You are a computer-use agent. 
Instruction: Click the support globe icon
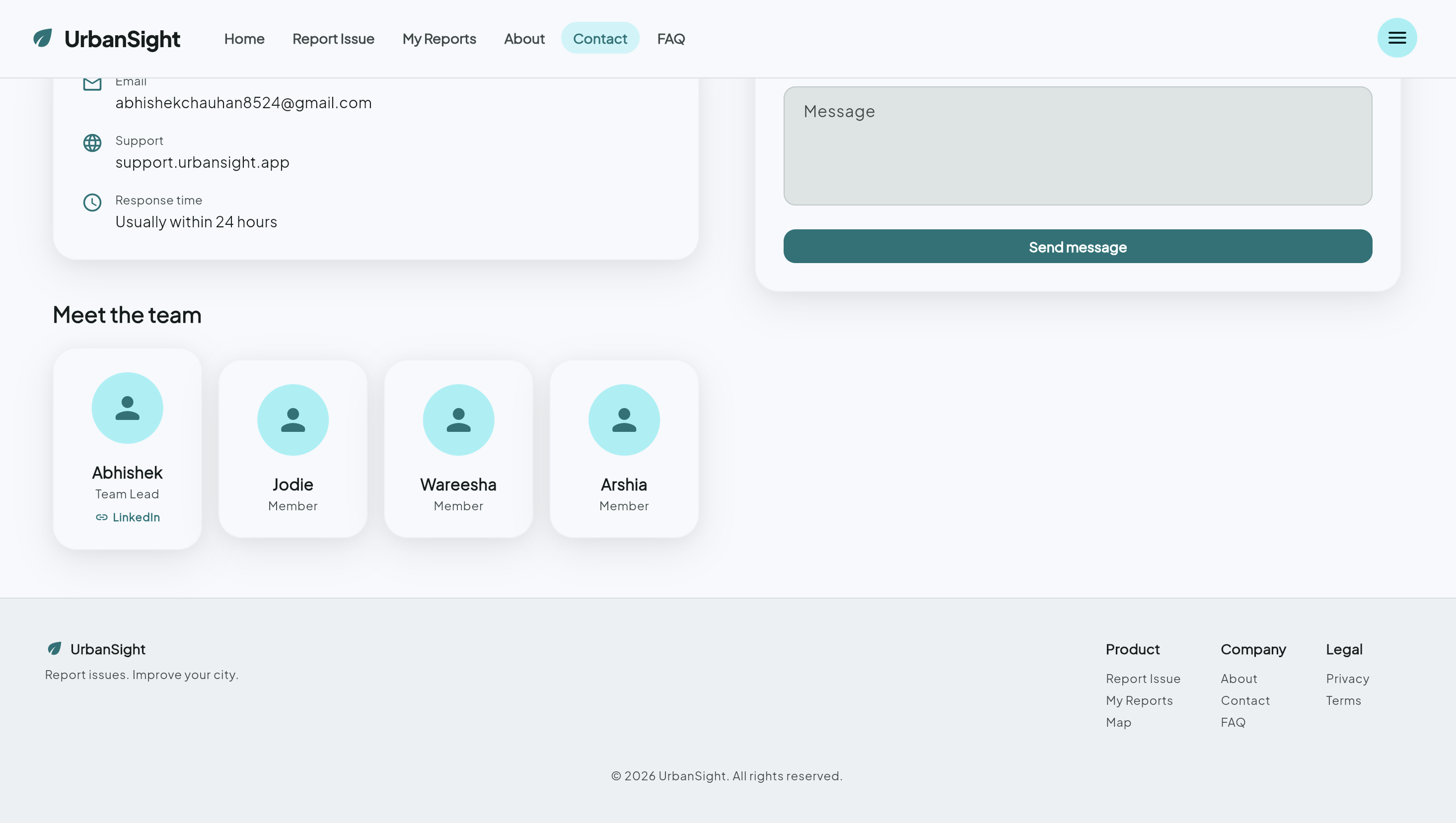(92, 143)
